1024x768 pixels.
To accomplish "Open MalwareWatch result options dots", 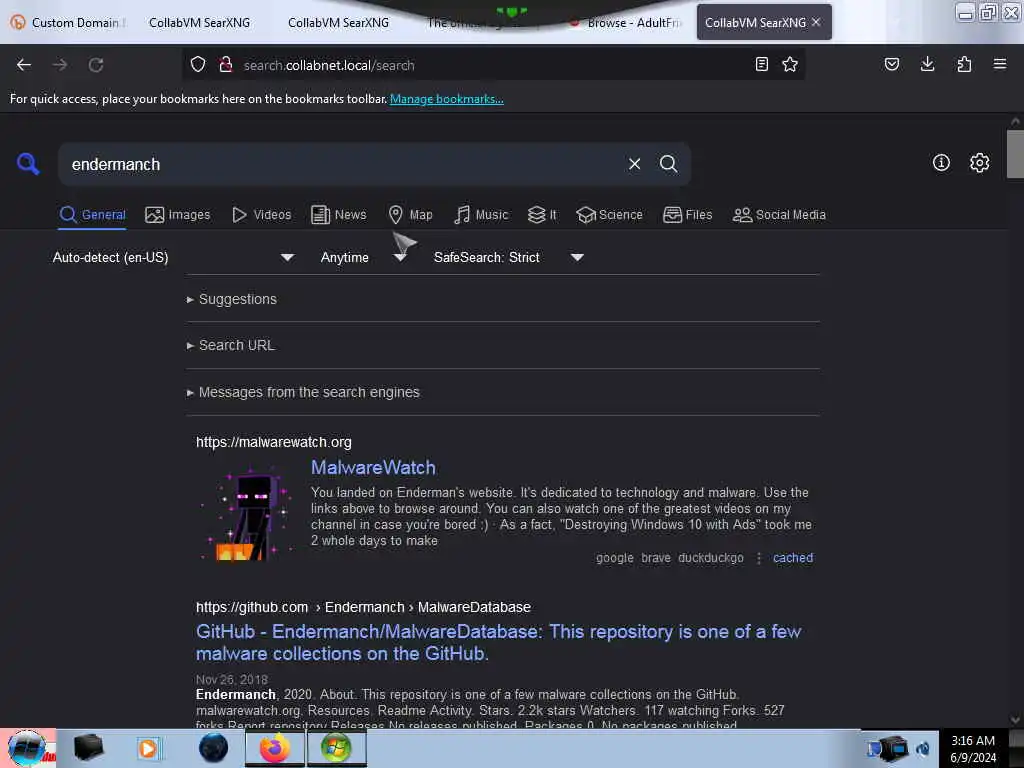I will click(x=759, y=558).
